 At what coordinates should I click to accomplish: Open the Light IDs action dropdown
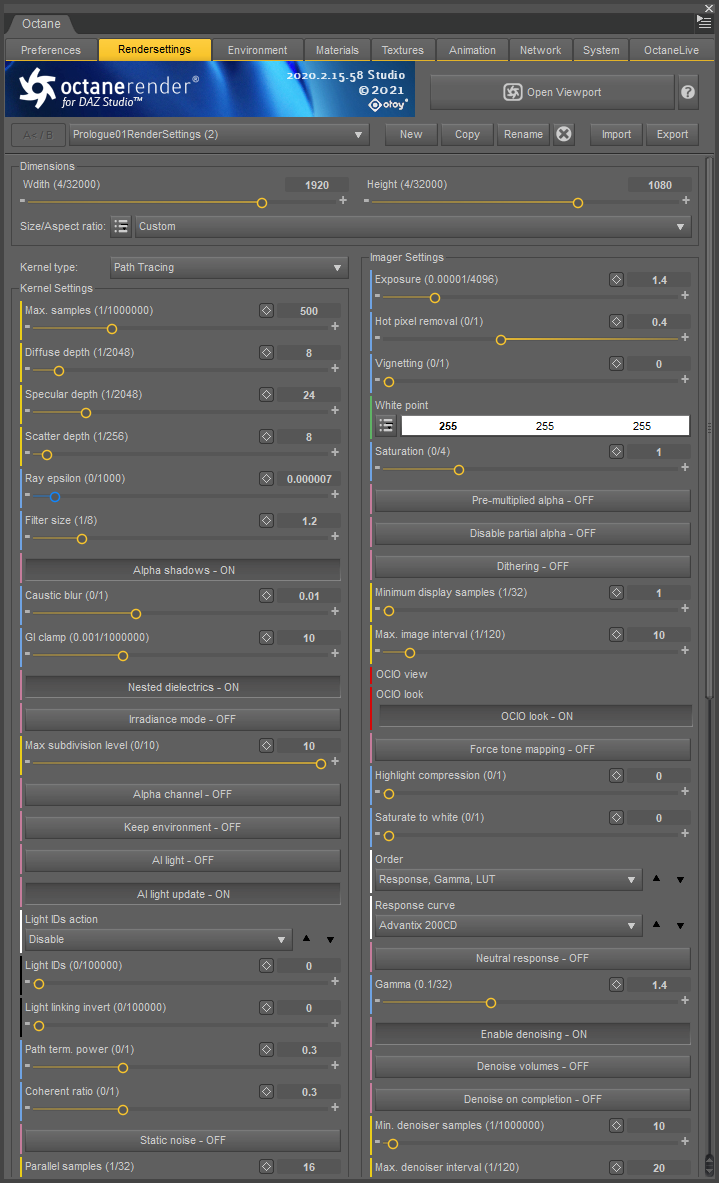click(158, 939)
